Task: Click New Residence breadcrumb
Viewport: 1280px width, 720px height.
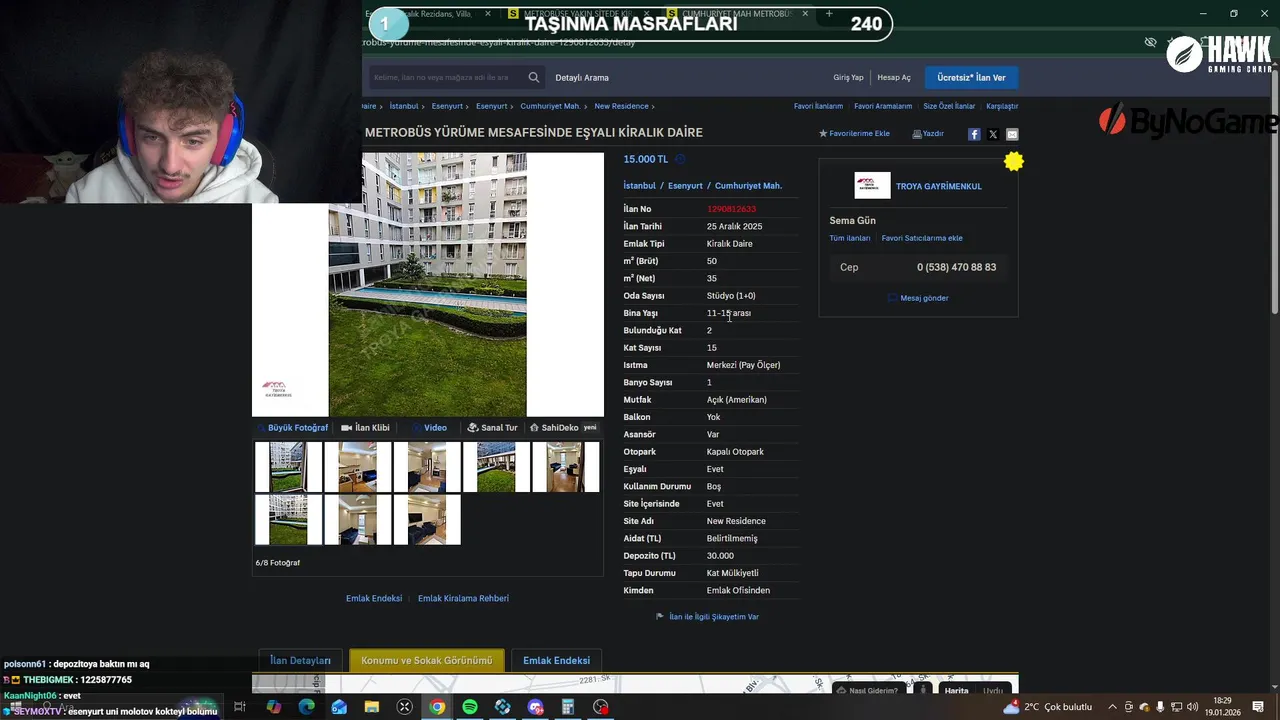Action: tap(621, 106)
